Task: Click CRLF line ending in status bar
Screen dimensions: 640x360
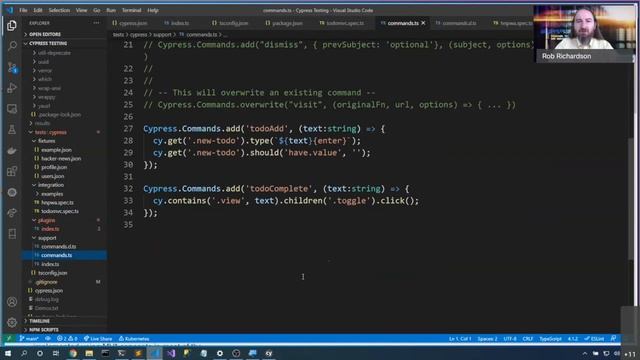Action: pyautogui.click(x=527, y=338)
